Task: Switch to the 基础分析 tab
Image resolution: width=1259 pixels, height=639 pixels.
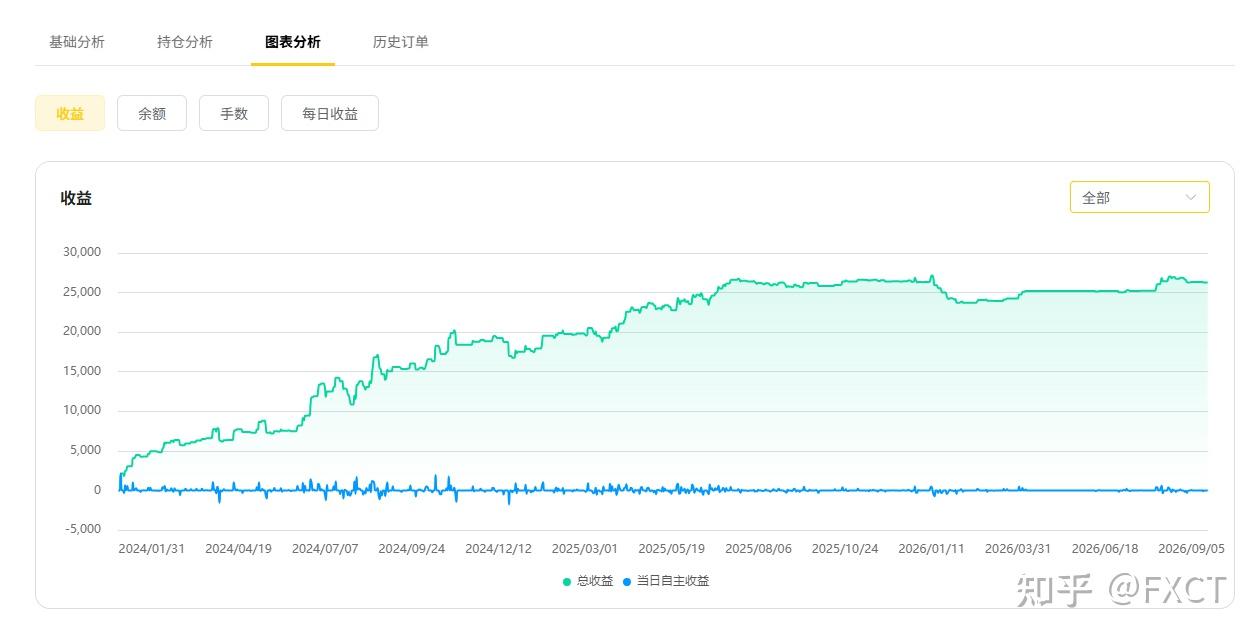Action: pos(77,42)
